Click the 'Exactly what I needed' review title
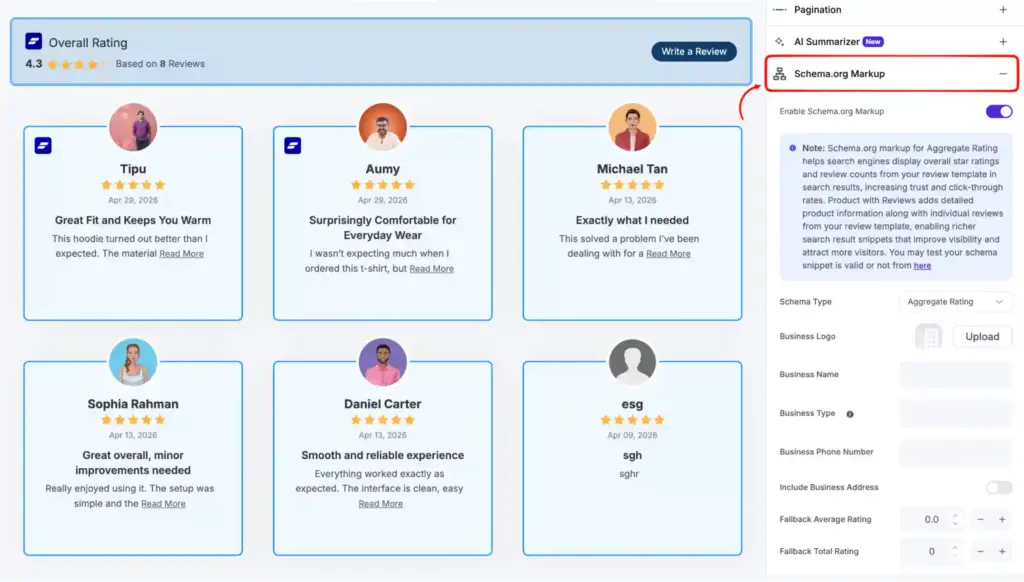1024x582 pixels. 632,220
